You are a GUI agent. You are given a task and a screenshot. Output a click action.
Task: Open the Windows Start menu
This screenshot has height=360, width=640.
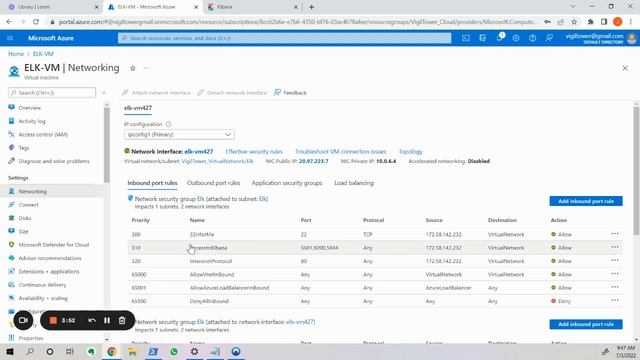click(x=10, y=351)
